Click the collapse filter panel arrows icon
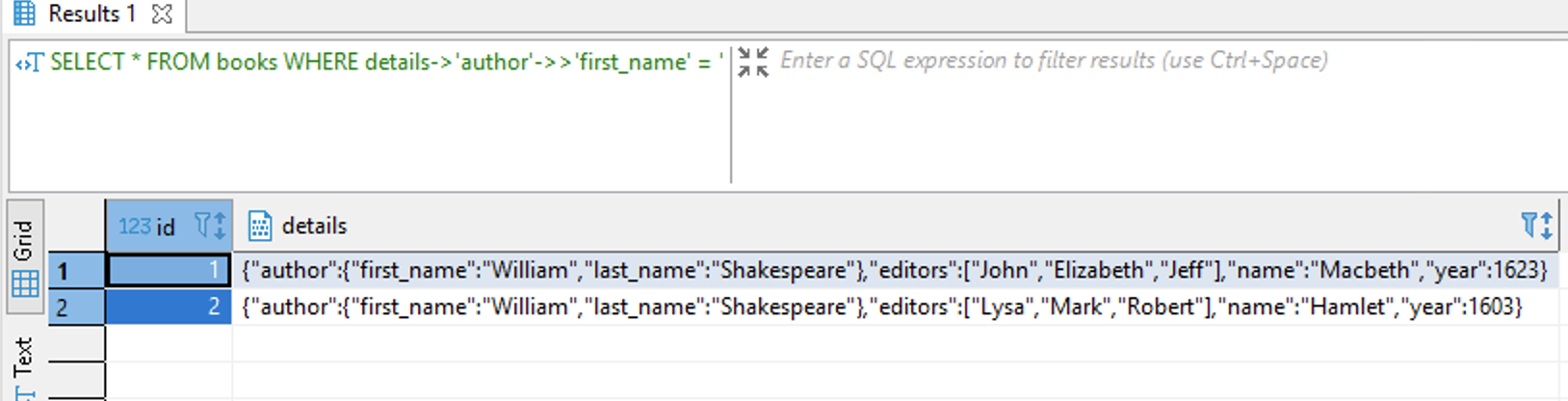The width and height of the screenshot is (1568, 401). [x=753, y=62]
